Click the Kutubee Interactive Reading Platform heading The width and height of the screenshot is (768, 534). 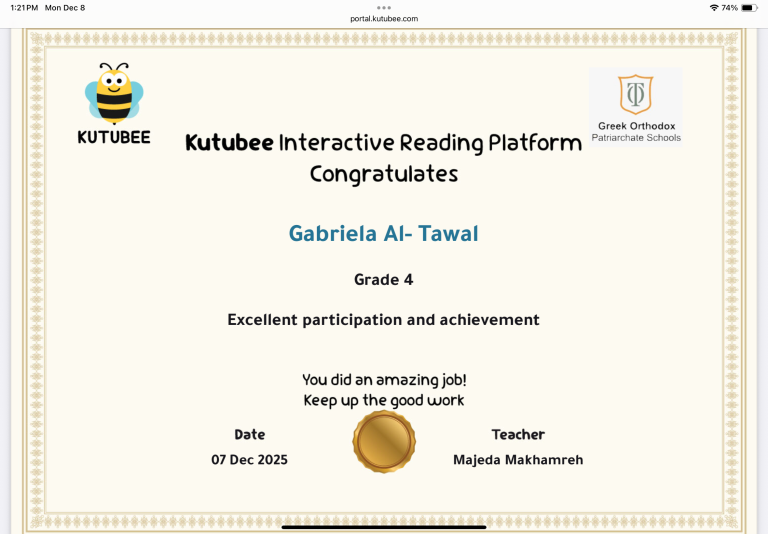tap(383, 143)
